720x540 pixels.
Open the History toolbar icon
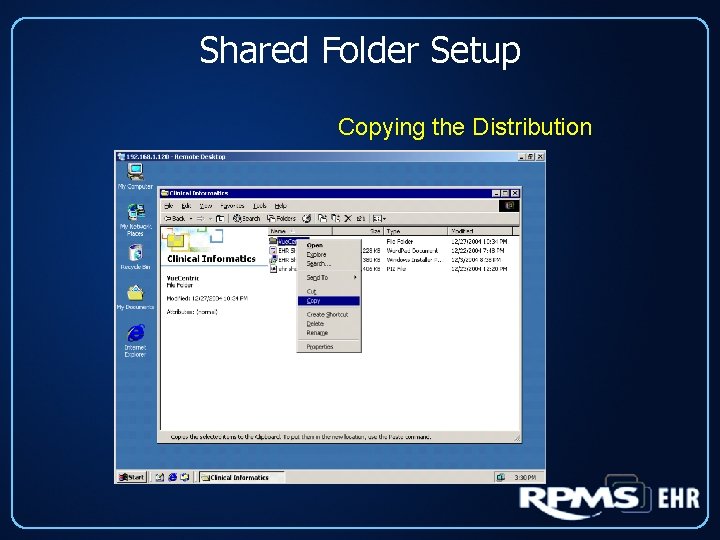[x=306, y=219]
